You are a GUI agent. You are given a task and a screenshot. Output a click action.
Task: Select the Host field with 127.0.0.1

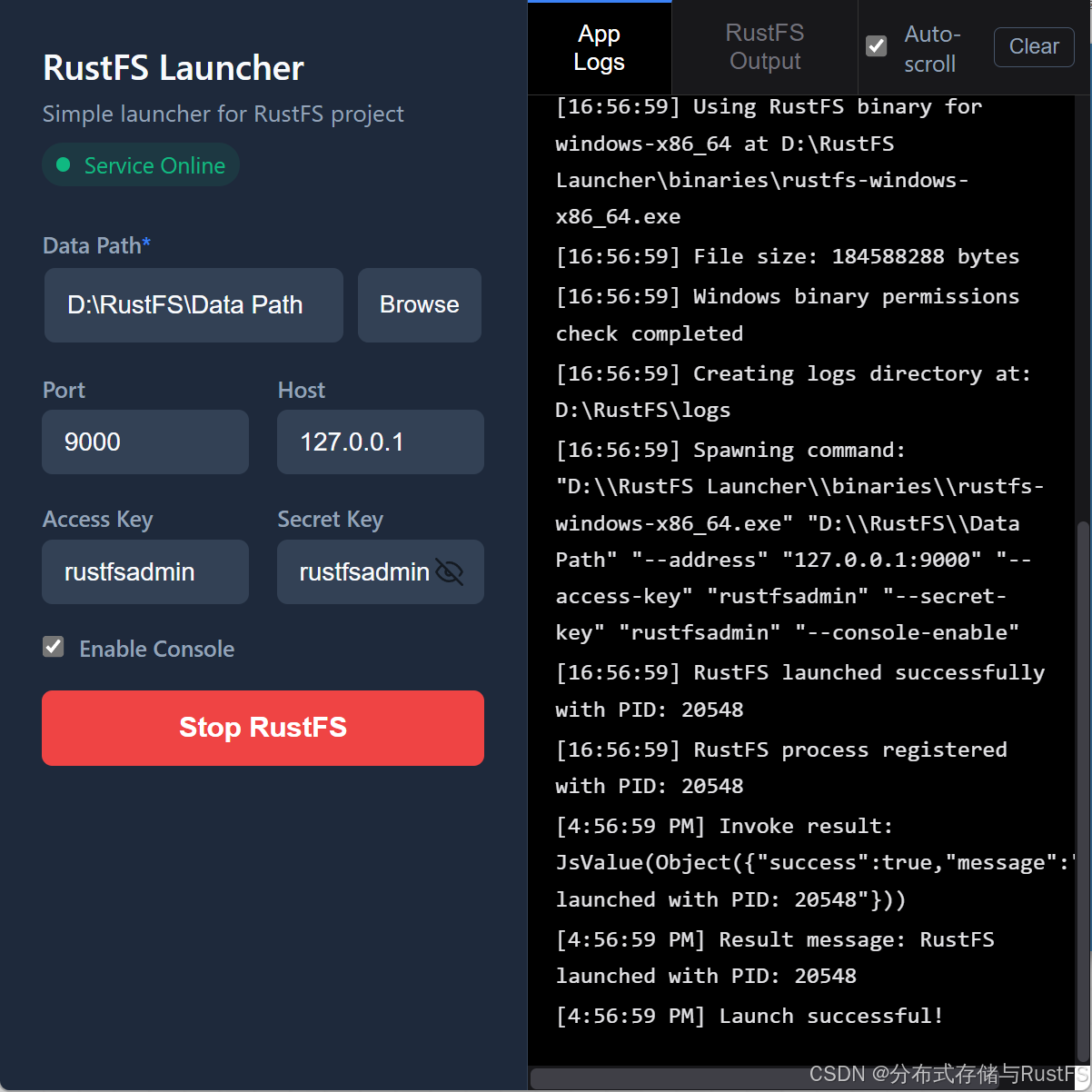pyautogui.click(x=381, y=442)
